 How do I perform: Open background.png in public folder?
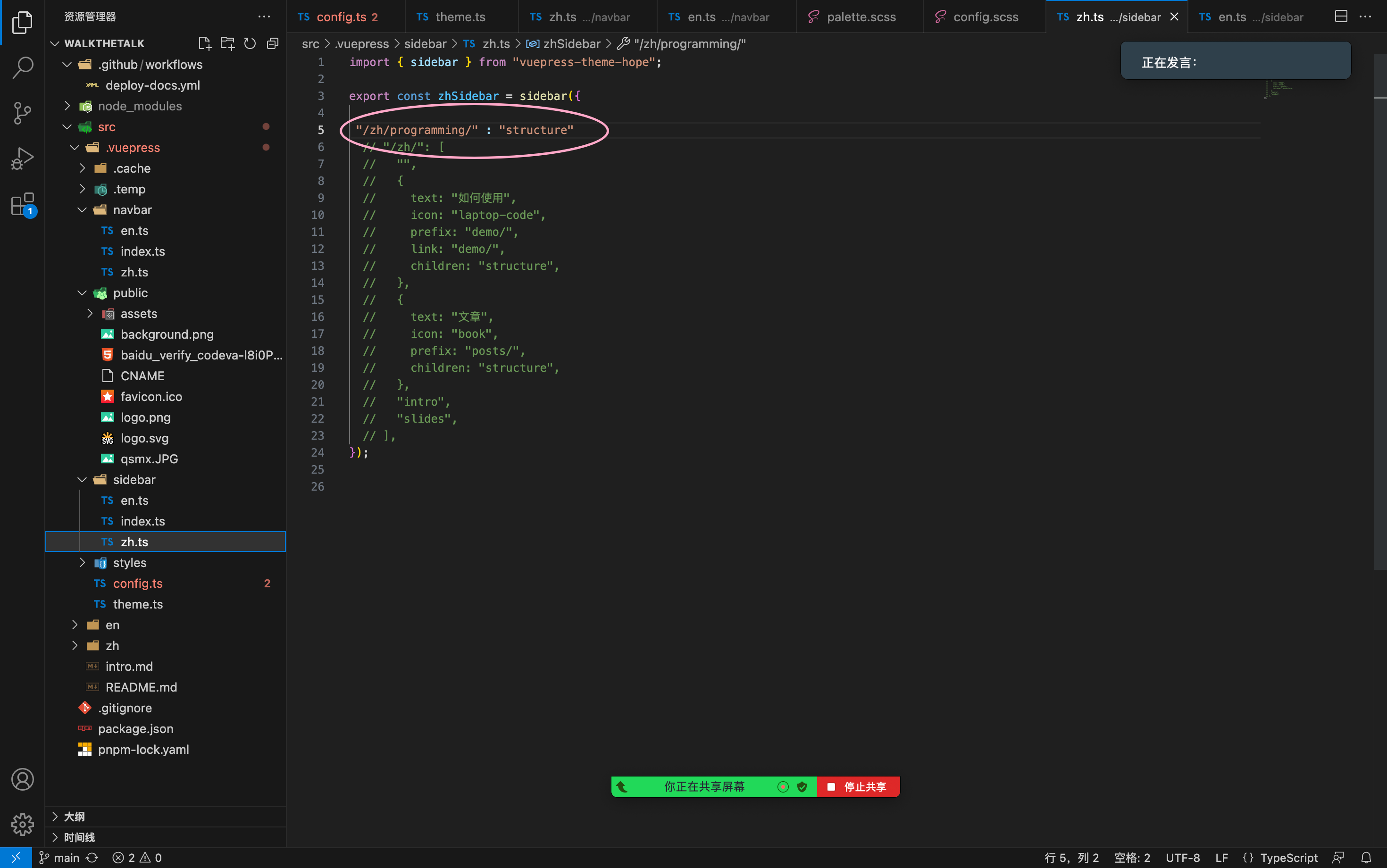(165, 334)
